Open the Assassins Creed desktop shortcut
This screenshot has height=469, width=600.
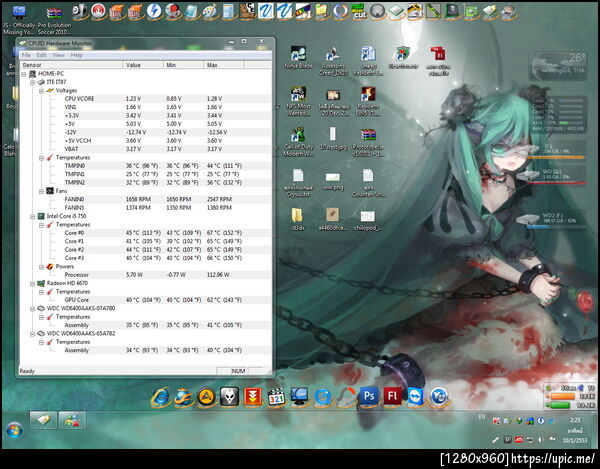(333, 60)
